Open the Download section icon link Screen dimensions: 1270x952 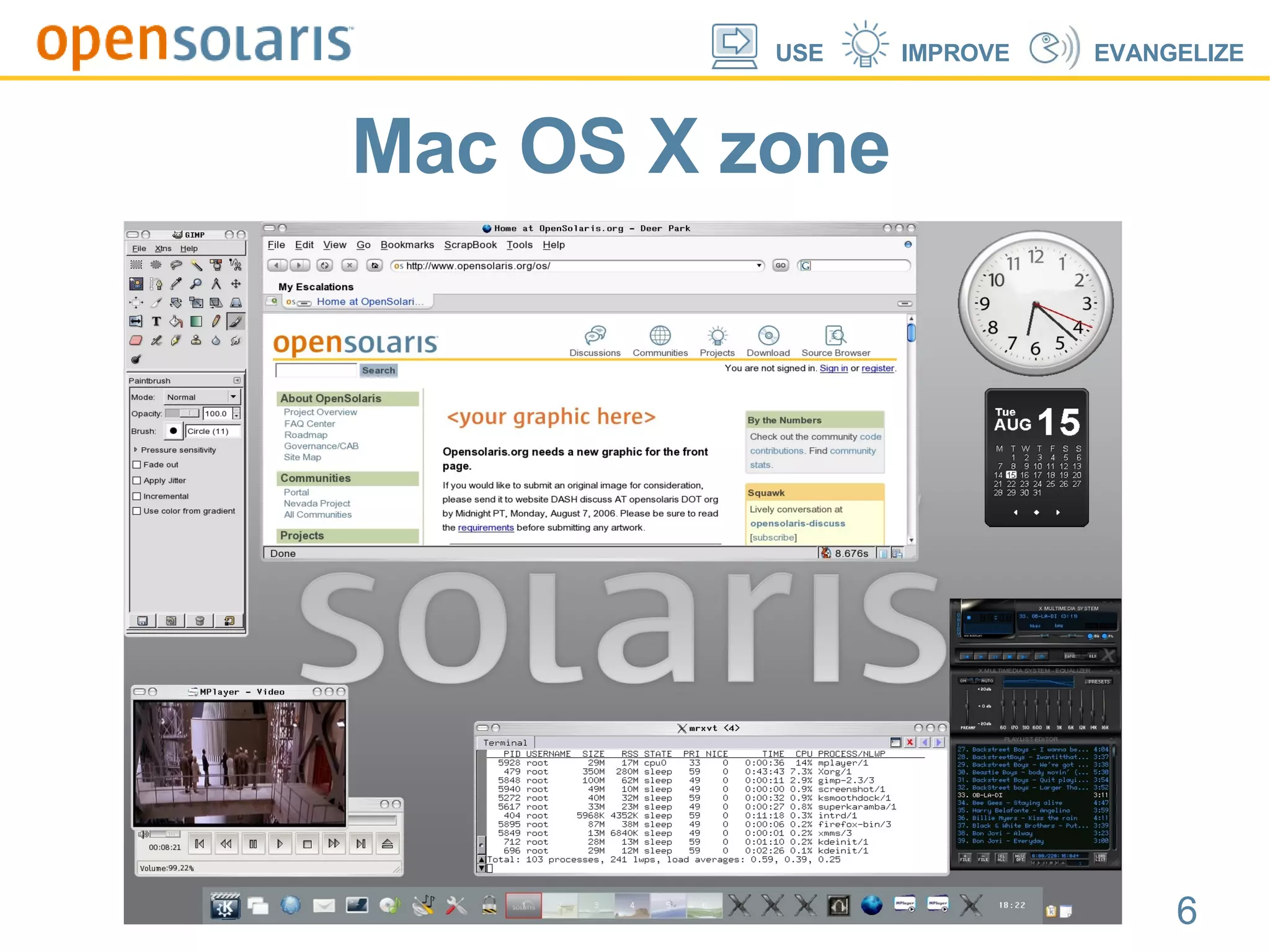click(x=768, y=341)
